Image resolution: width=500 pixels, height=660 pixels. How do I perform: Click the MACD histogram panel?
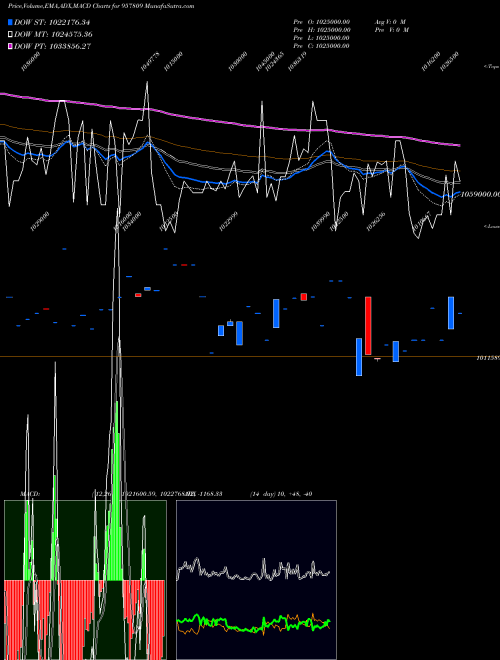click(x=85, y=580)
